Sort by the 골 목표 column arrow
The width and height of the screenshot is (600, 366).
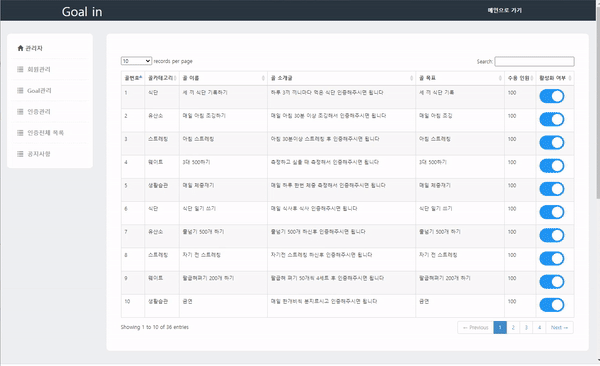501,78
